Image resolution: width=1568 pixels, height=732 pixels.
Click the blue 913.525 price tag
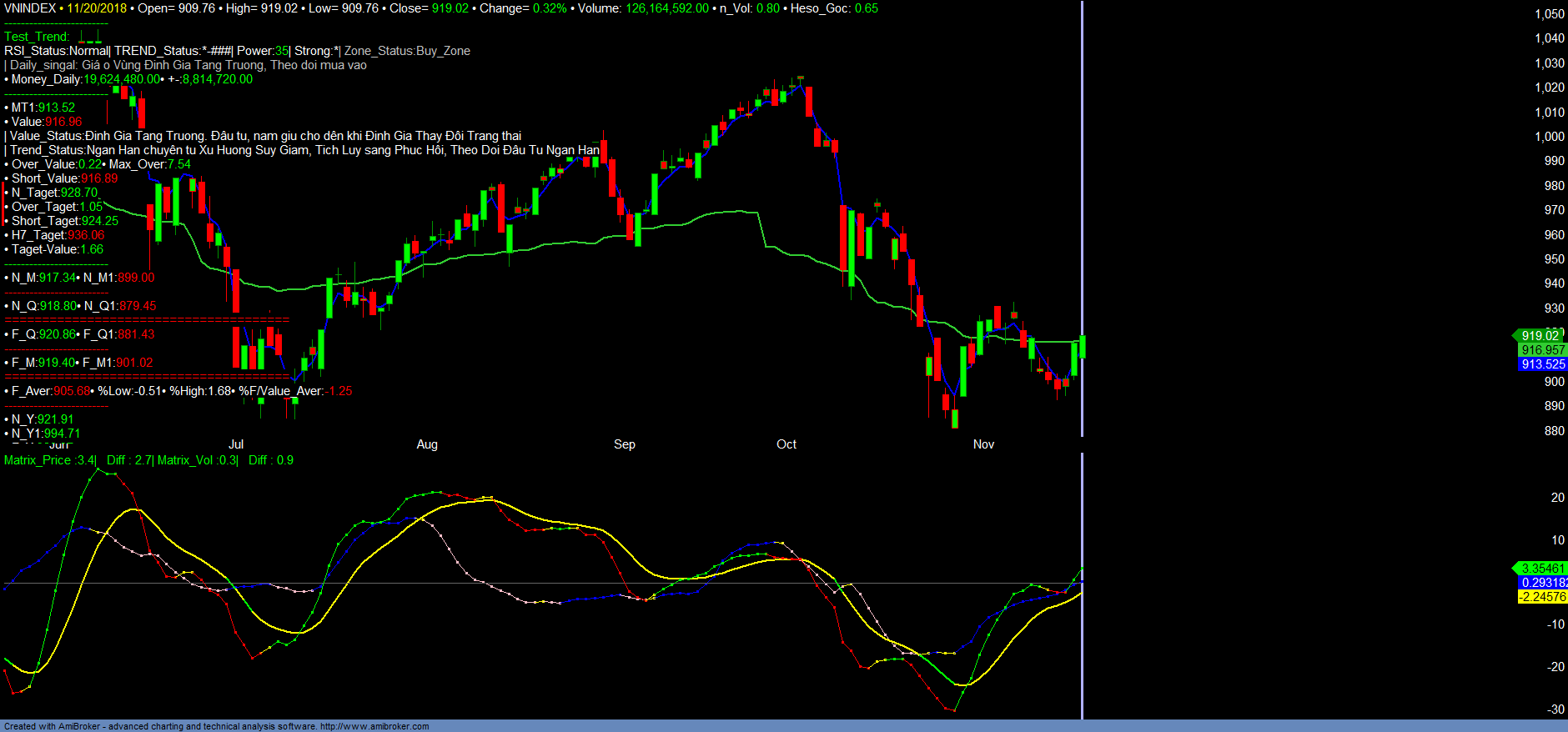[x=1542, y=364]
